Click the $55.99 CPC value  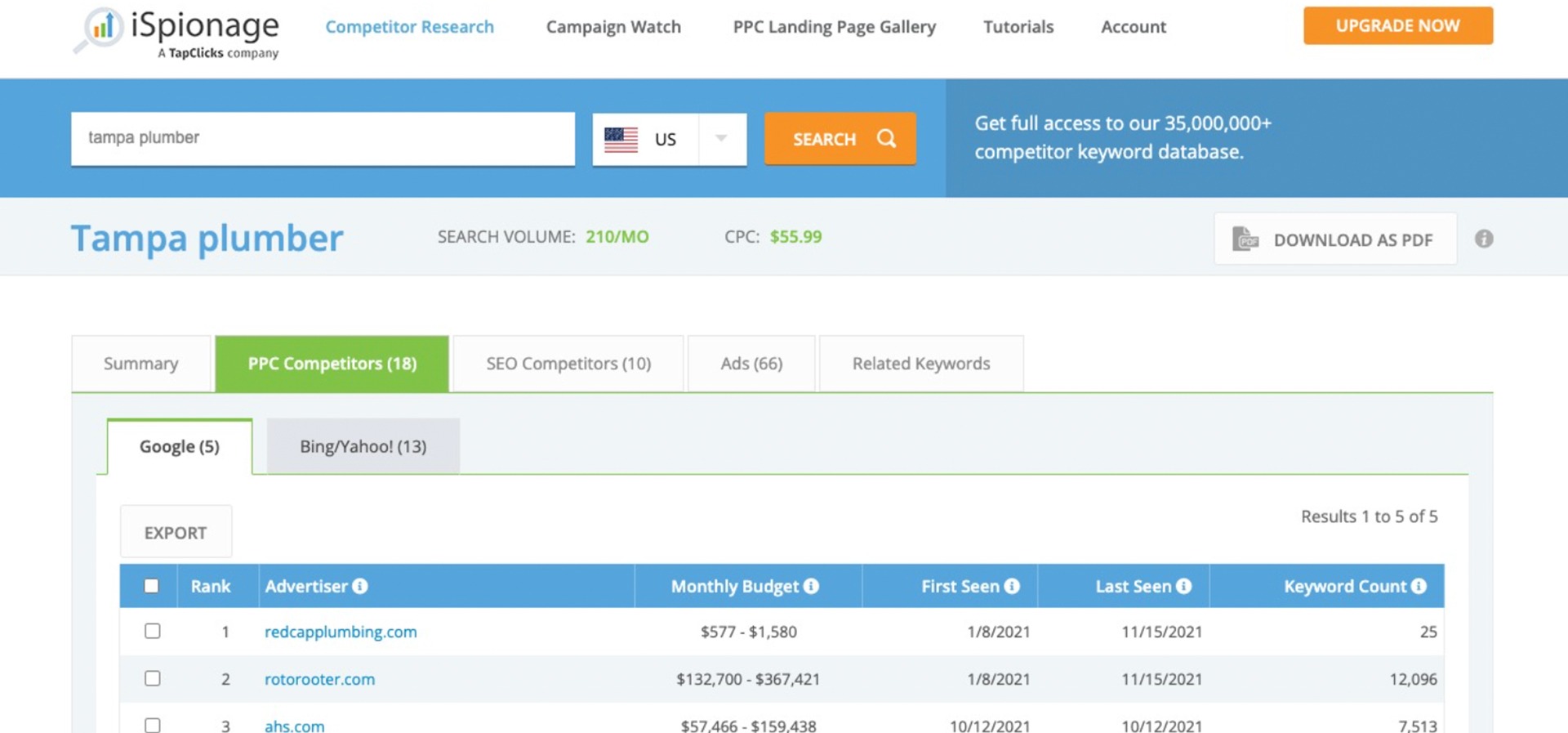[x=795, y=237]
